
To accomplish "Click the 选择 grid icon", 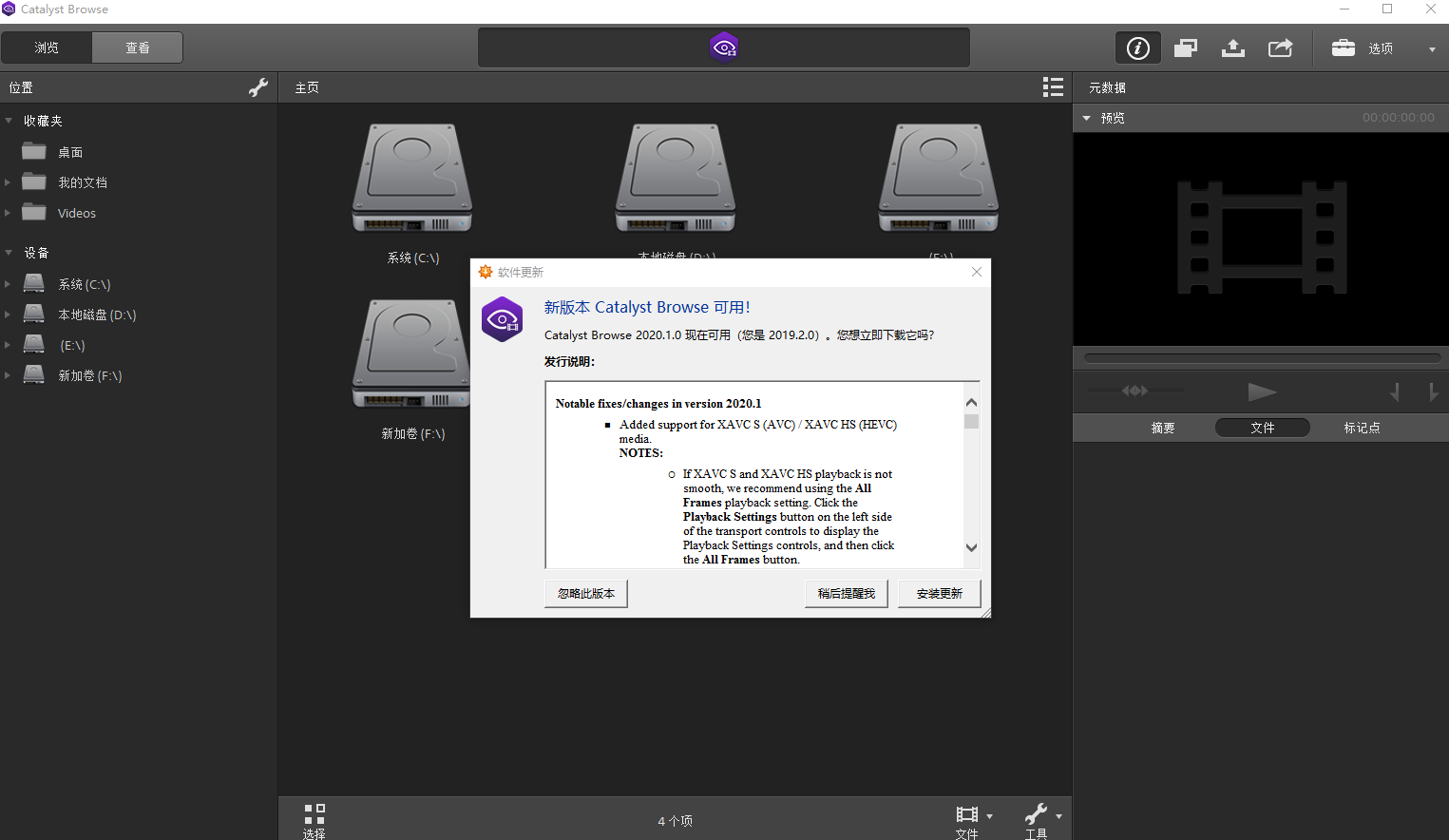I will coord(315,814).
